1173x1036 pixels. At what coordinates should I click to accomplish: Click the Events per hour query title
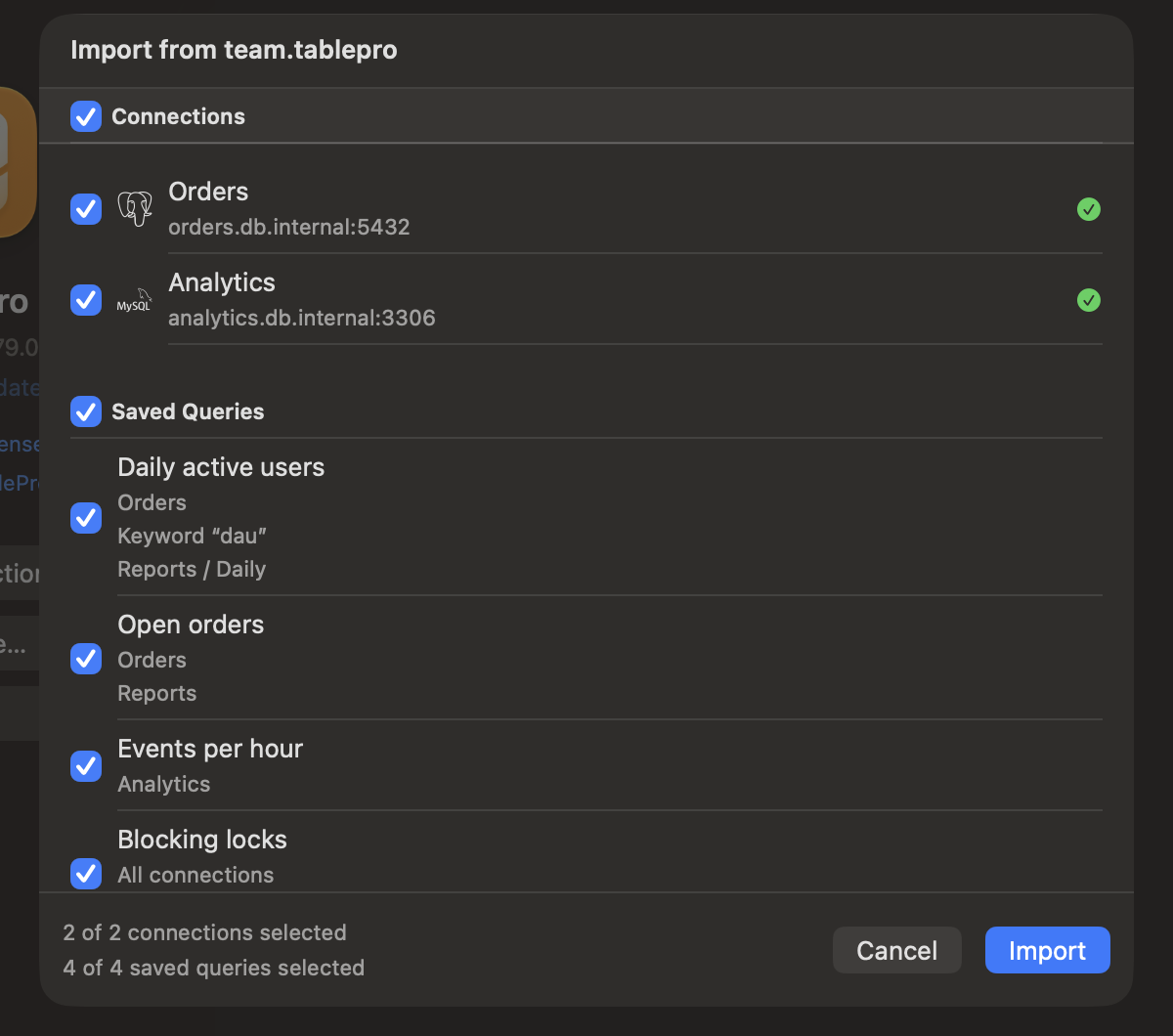210,749
